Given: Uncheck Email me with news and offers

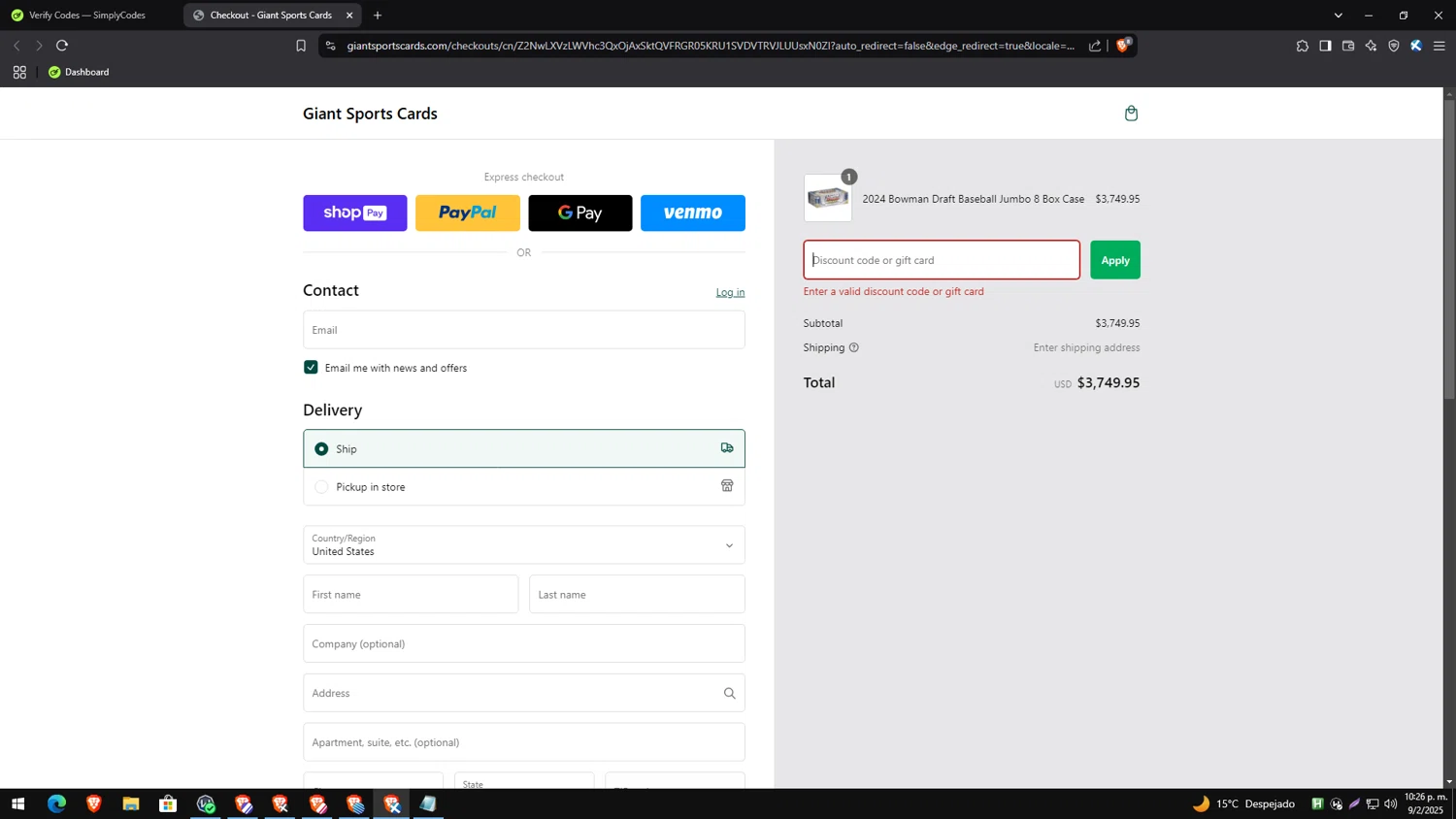Looking at the screenshot, I should click(x=311, y=367).
